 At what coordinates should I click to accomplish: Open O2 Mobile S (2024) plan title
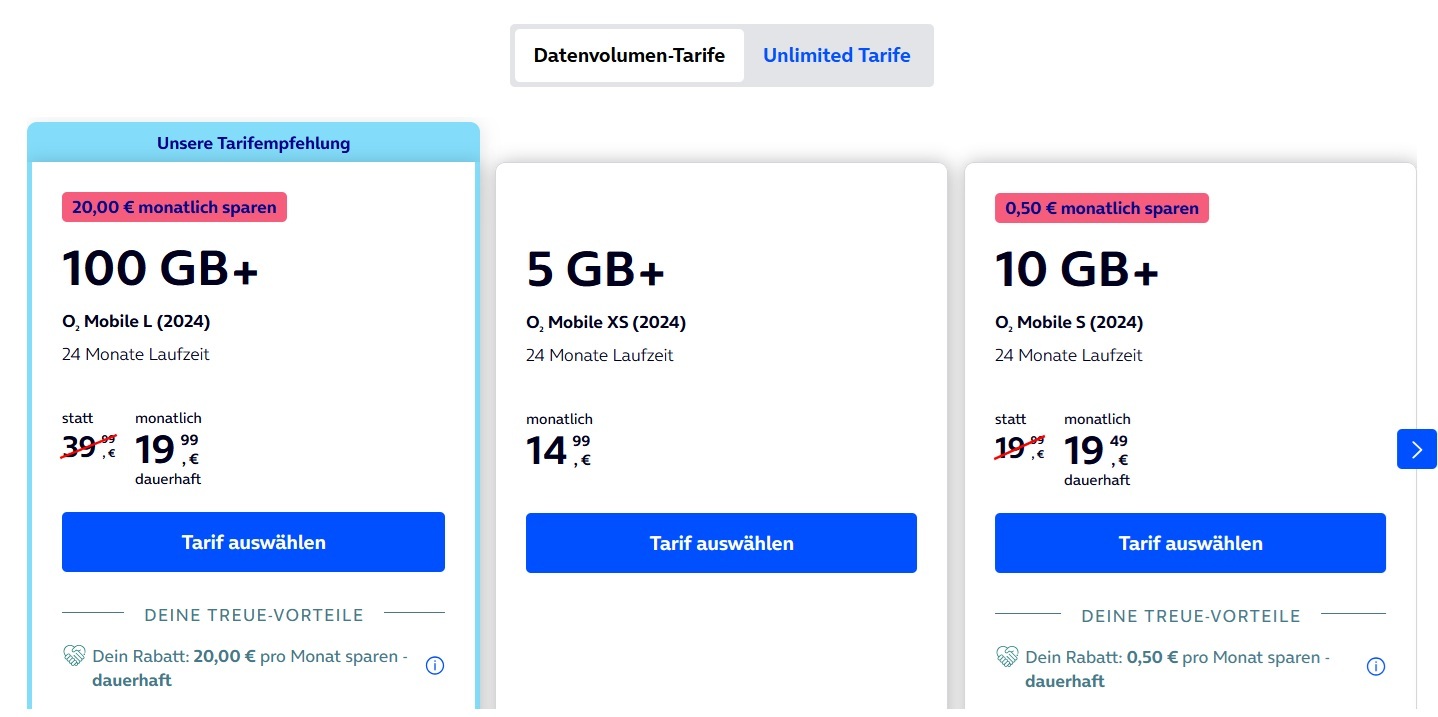(1069, 323)
